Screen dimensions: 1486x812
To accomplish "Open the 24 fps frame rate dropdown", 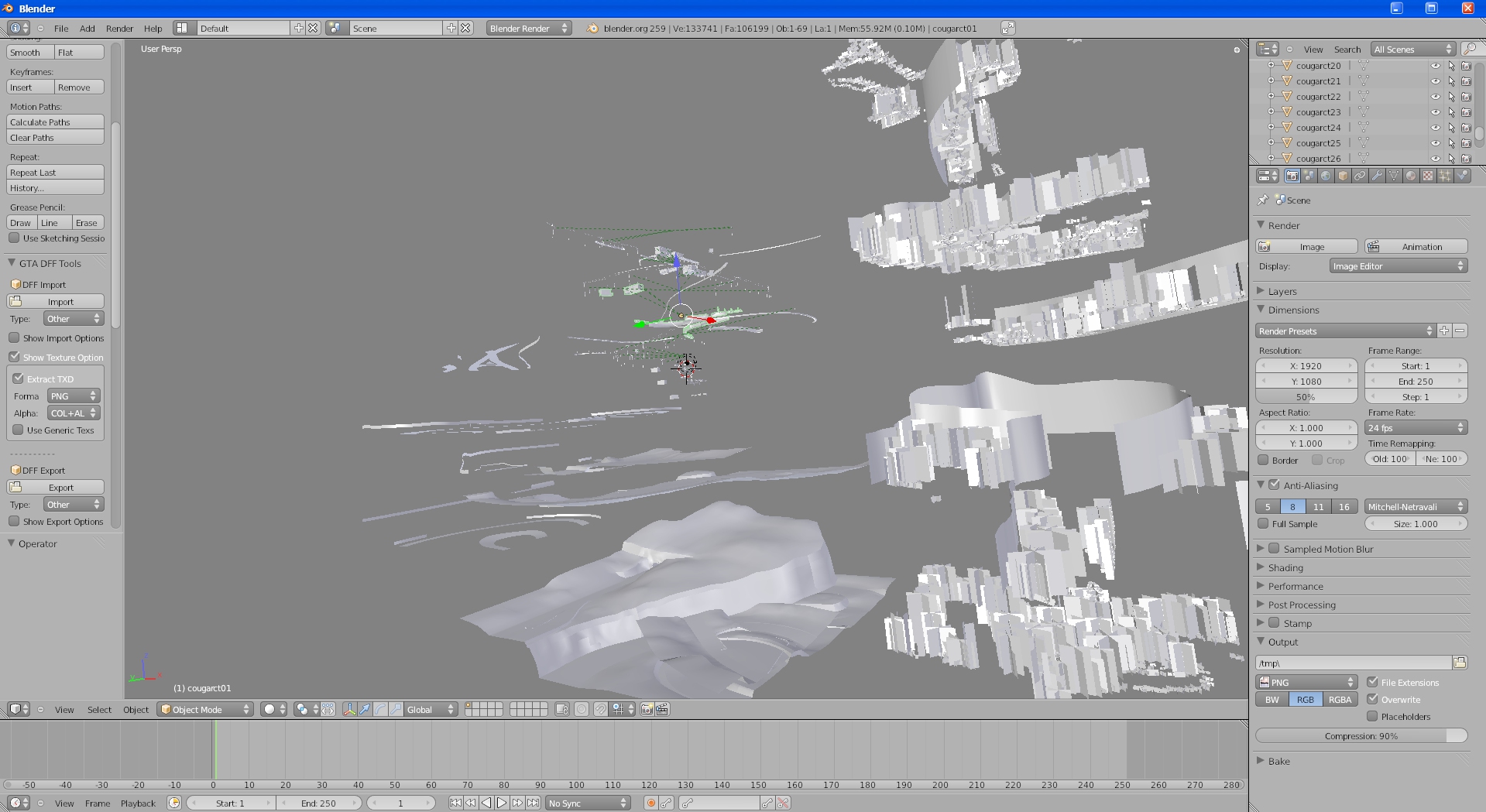I will click(x=1416, y=427).
